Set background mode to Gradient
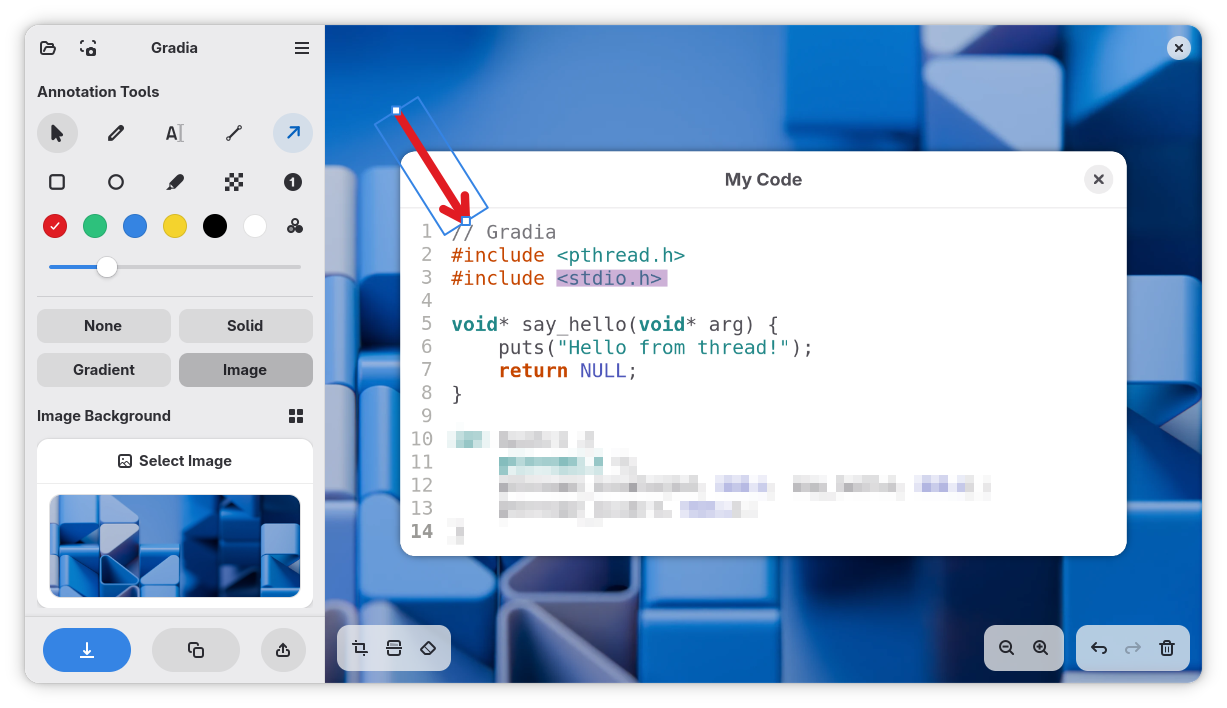The width and height of the screenshot is (1227, 708). coord(104,370)
